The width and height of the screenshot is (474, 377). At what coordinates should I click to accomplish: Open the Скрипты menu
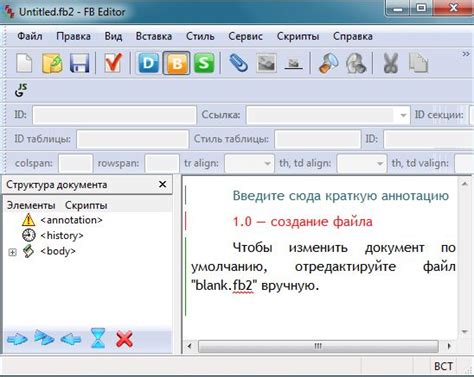298,36
